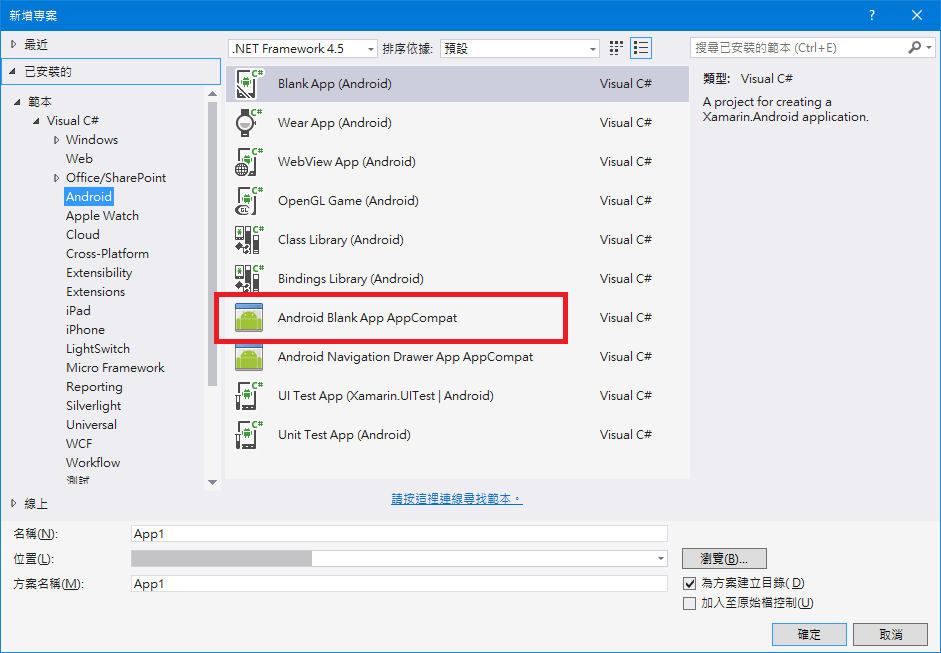941x653 pixels.
Task: Click the category tree scrollbar thumb
Action: pos(212,244)
